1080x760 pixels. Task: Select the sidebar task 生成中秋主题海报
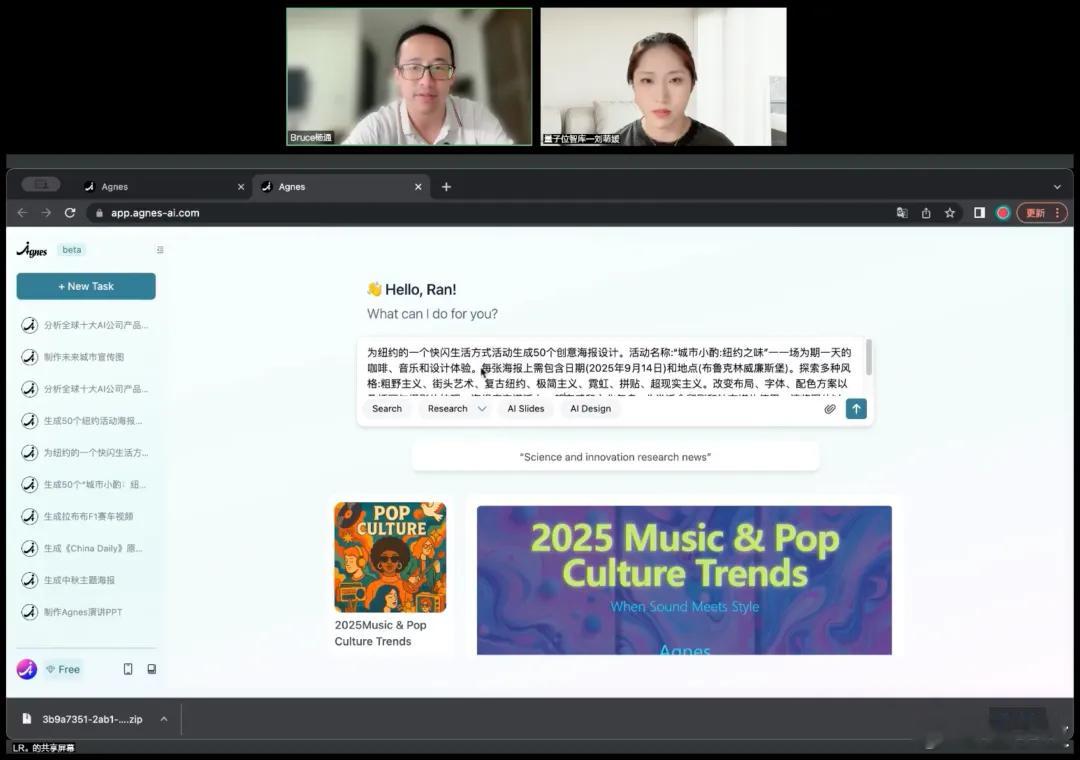pyautogui.click(x=75, y=580)
